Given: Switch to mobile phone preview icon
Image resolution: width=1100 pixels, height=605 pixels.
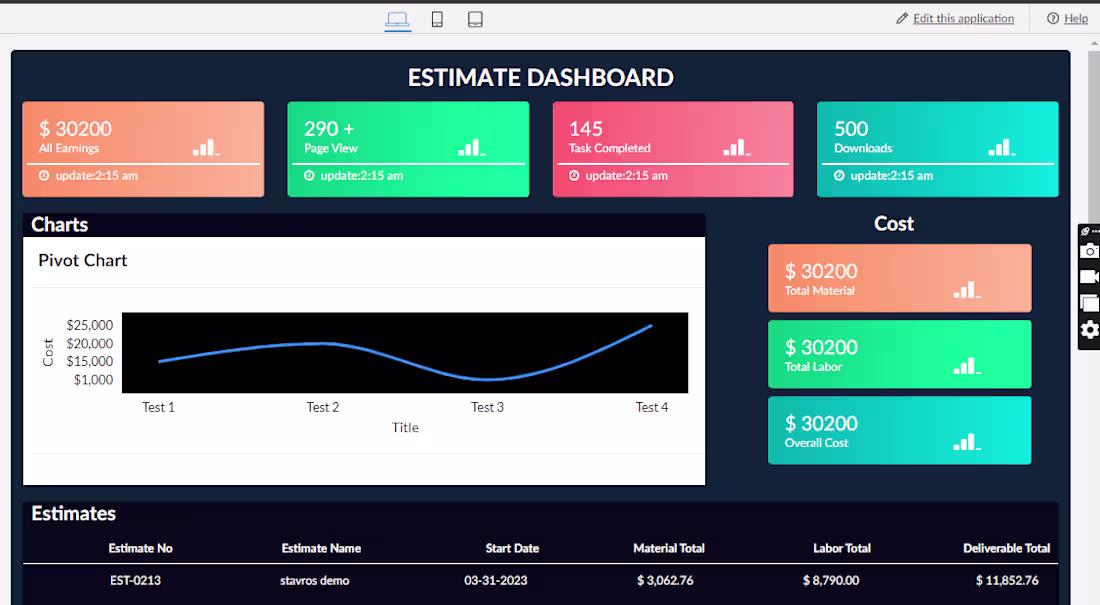Looking at the screenshot, I should click(x=437, y=18).
